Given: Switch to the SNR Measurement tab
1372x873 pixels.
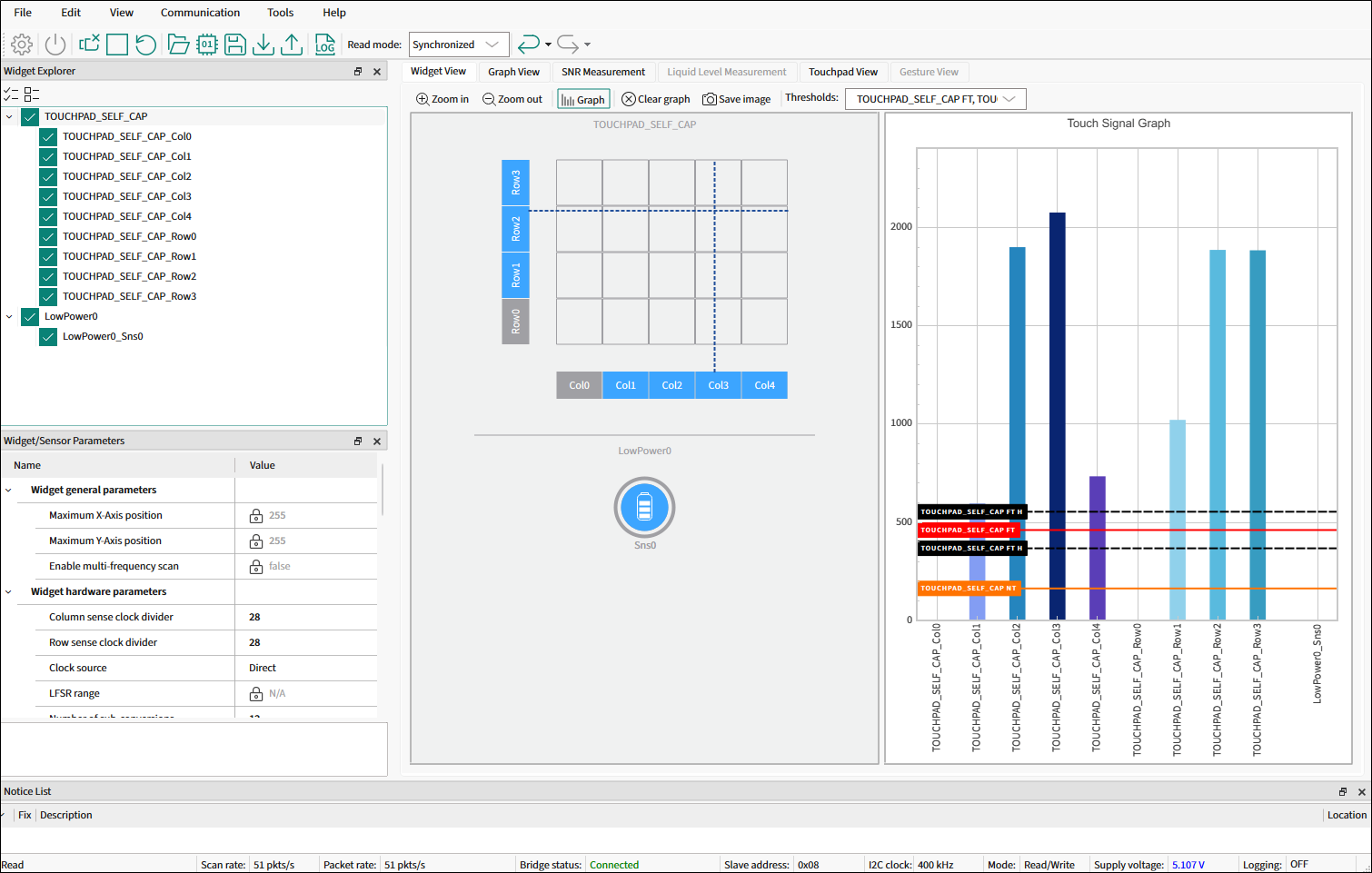Looking at the screenshot, I should 602,72.
